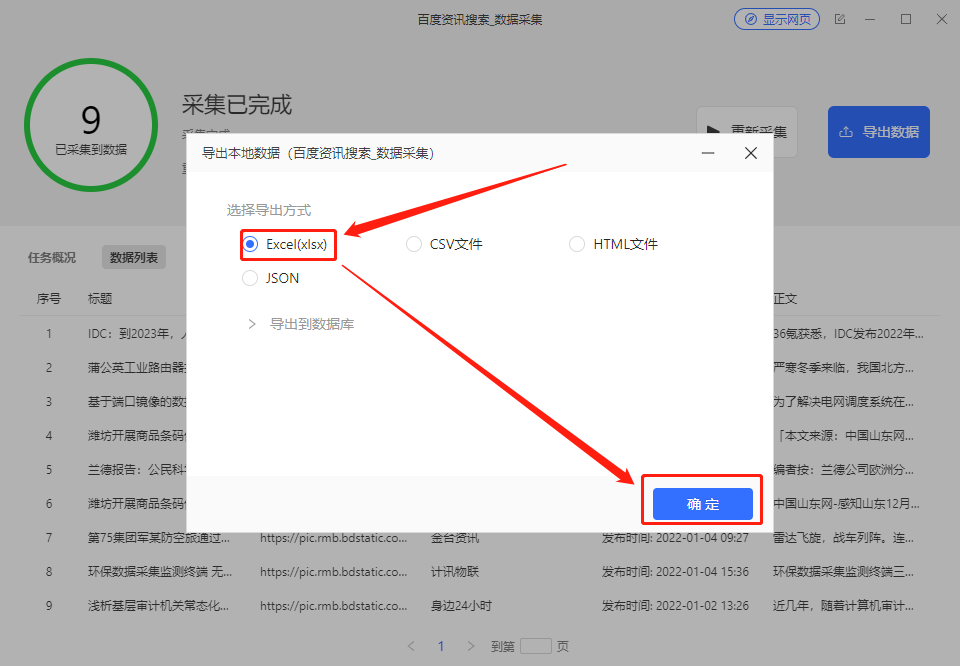Viewport: 960px width, 666px height.
Task: Minimize the 百度资讯搜索_数据采集 main window
Action: [870, 20]
